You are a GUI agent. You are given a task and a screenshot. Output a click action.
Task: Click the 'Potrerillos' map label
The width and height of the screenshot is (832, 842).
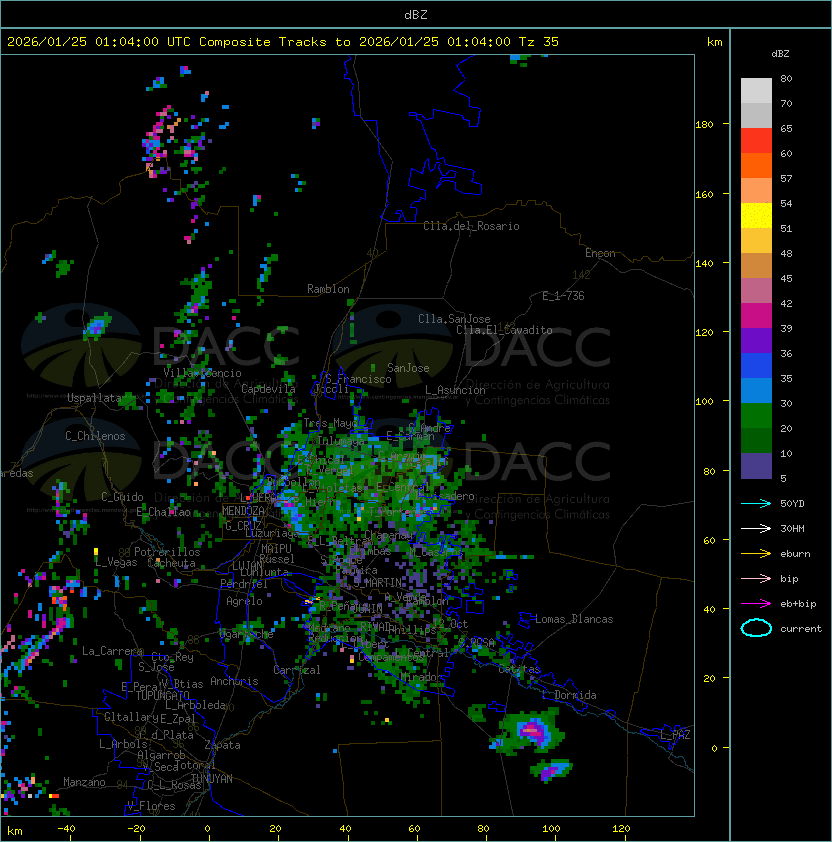tap(167, 552)
